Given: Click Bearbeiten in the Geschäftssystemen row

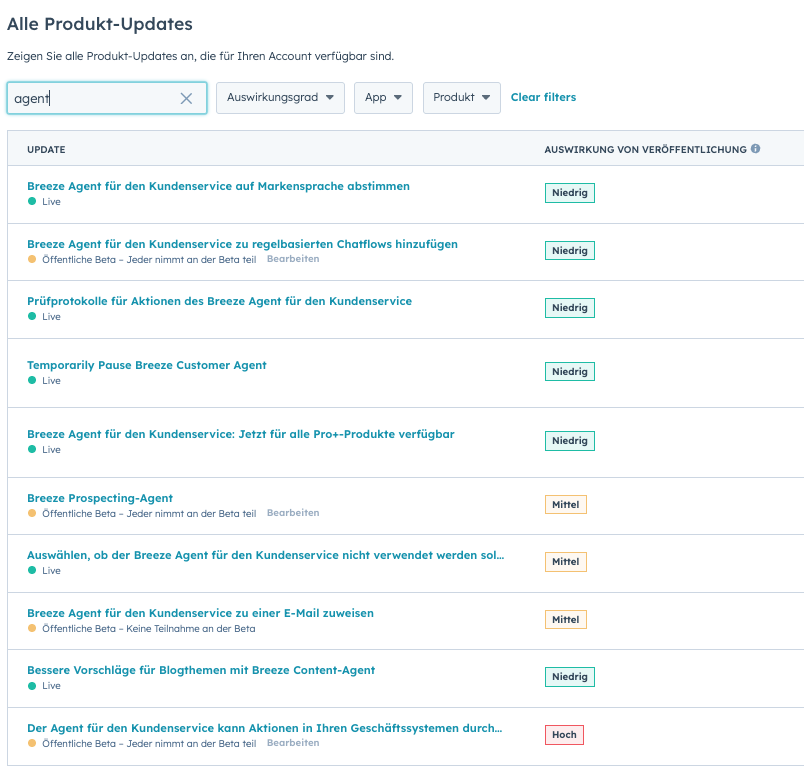Looking at the screenshot, I should 293,743.
